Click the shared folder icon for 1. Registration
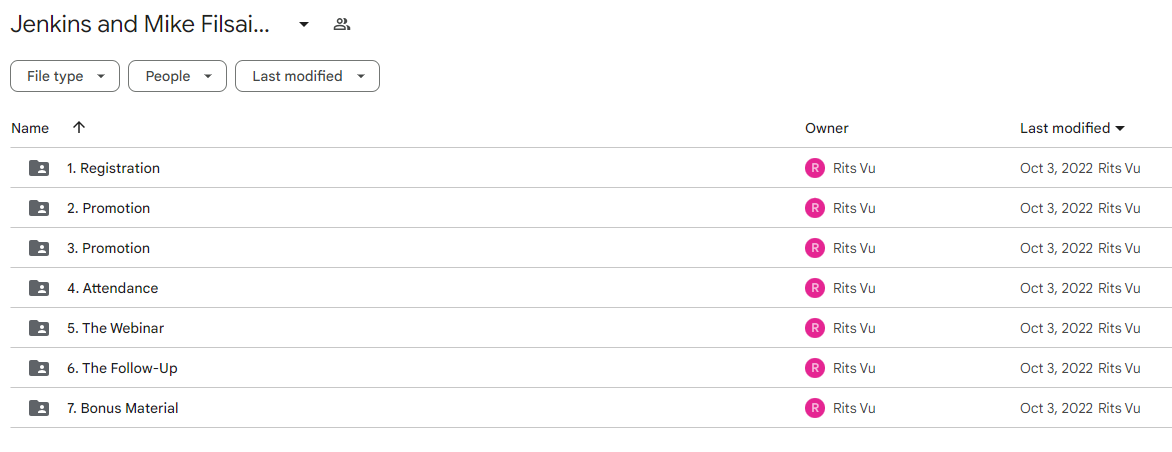Image resolution: width=1172 pixels, height=452 pixels. pyautogui.click(x=39, y=168)
